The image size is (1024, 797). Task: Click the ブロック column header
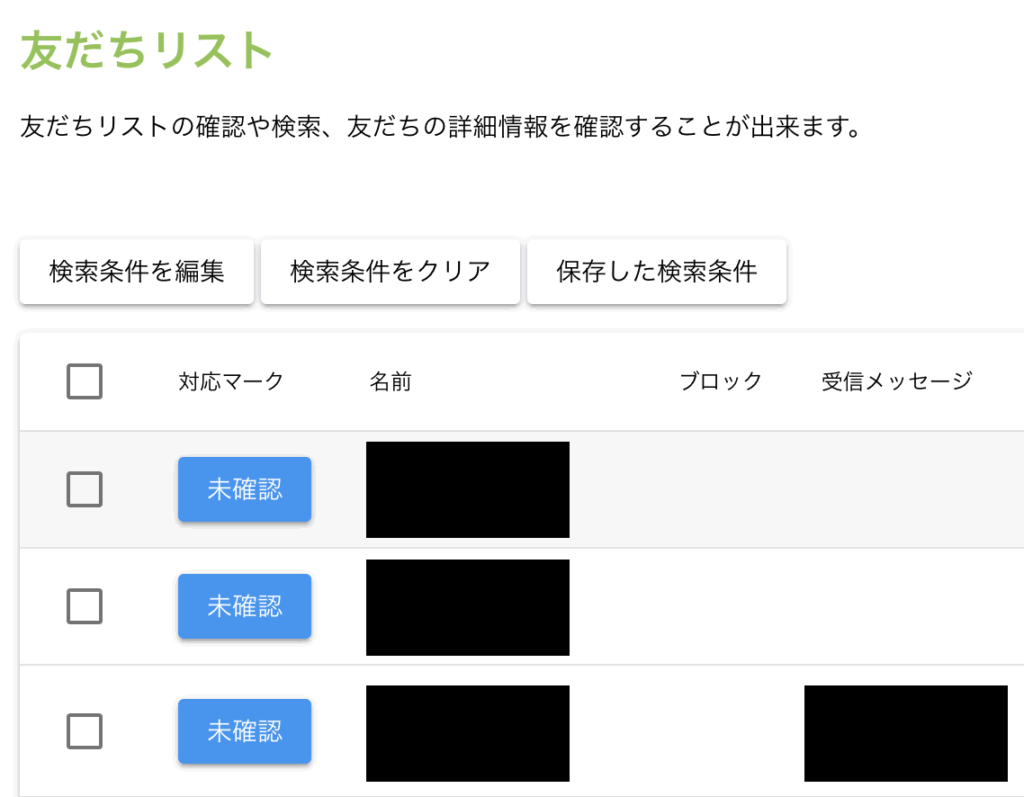click(x=720, y=381)
